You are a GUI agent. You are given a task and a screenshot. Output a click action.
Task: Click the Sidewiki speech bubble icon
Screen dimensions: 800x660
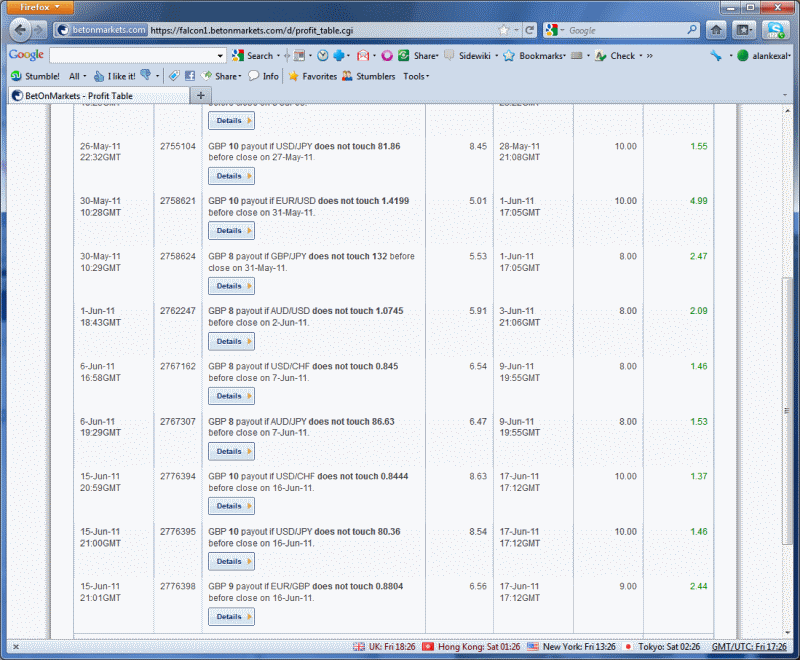point(449,55)
